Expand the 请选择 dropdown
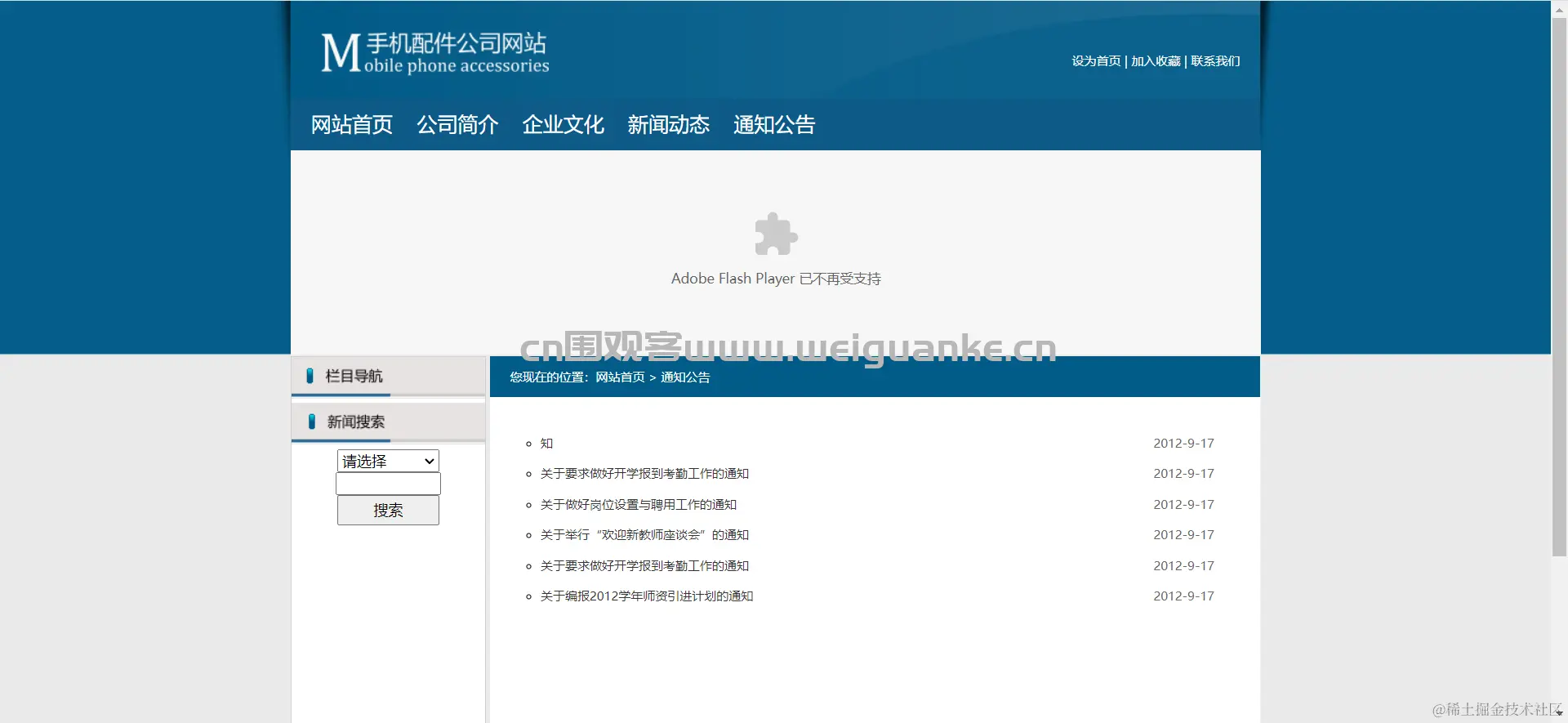The image size is (1568, 723). click(388, 461)
